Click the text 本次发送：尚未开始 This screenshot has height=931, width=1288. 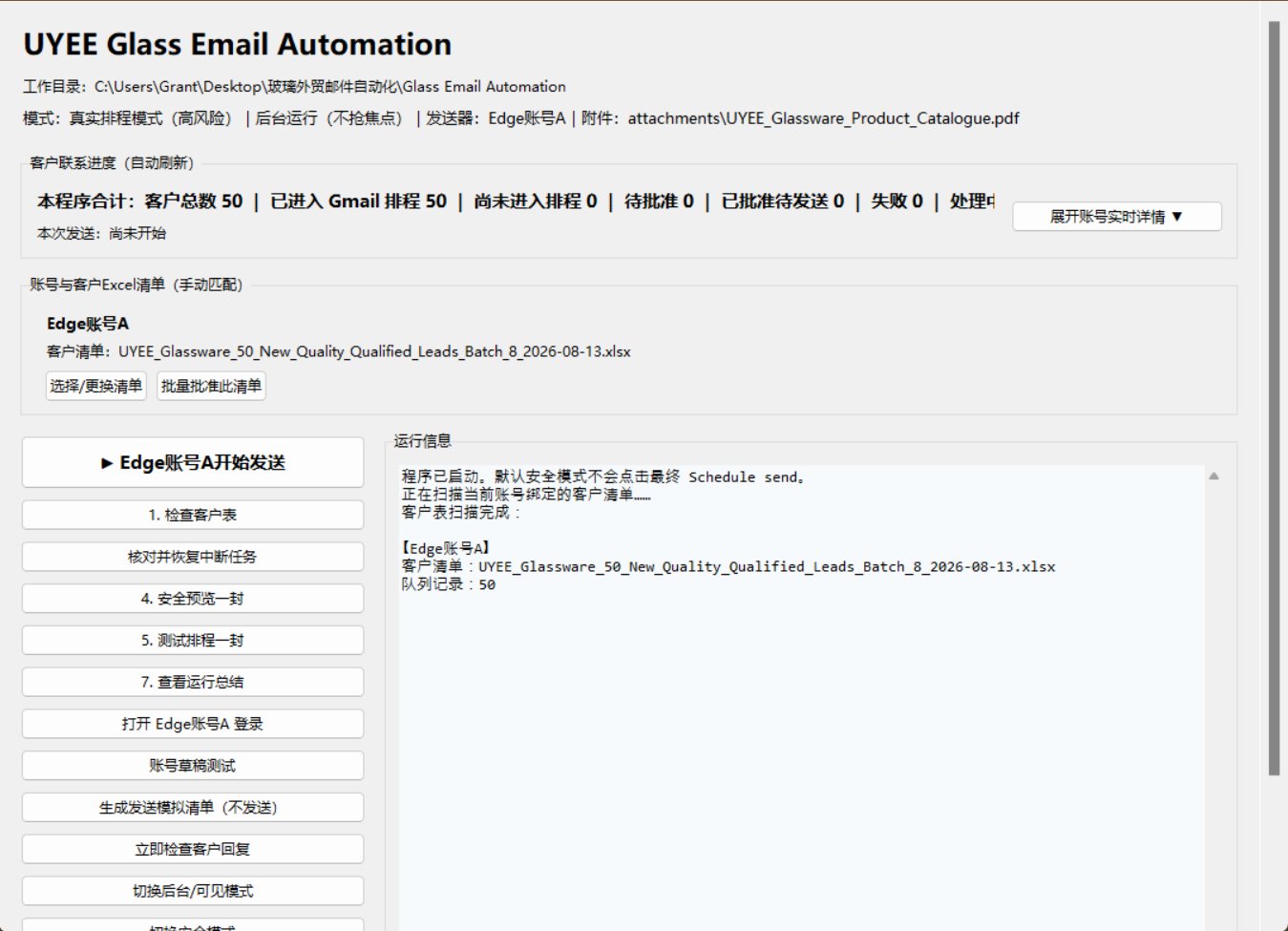click(101, 233)
